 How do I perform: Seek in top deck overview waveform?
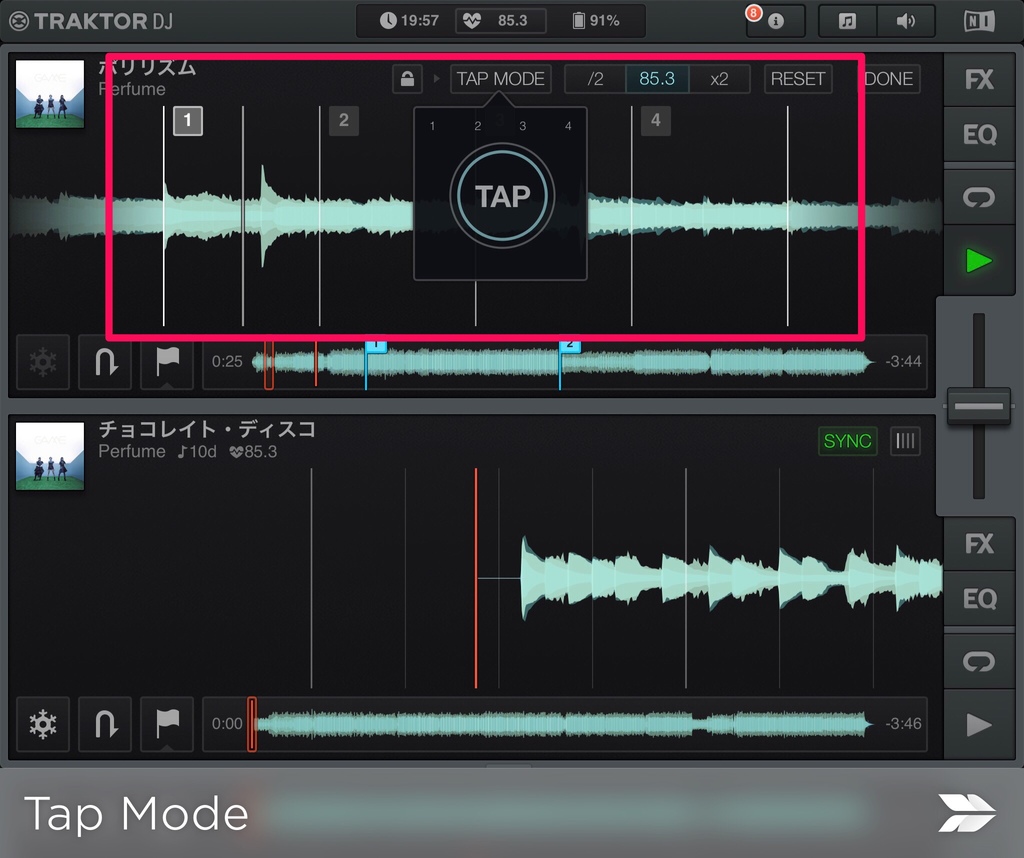(x=564, y=362)
